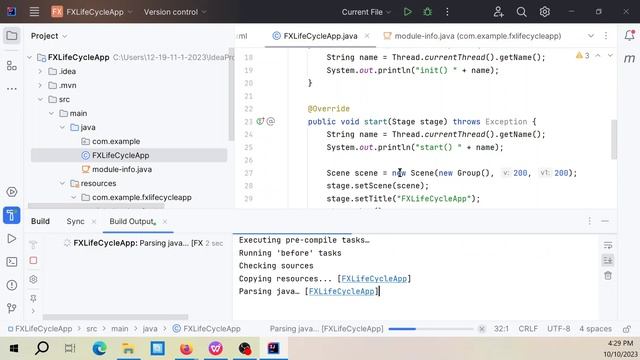Expand the .mvn folder

pos(40,85)
